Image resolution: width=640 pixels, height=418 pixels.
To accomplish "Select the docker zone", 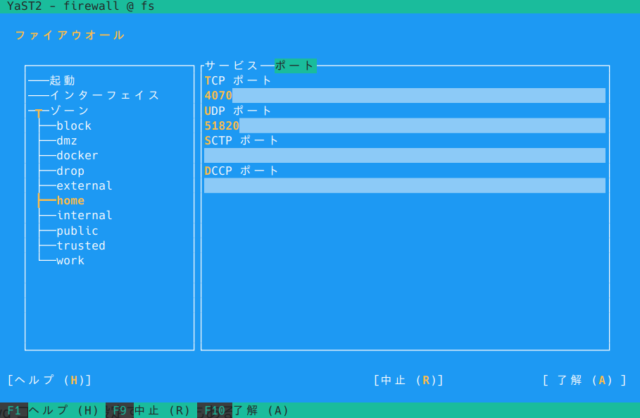I will tap(77, 156).
